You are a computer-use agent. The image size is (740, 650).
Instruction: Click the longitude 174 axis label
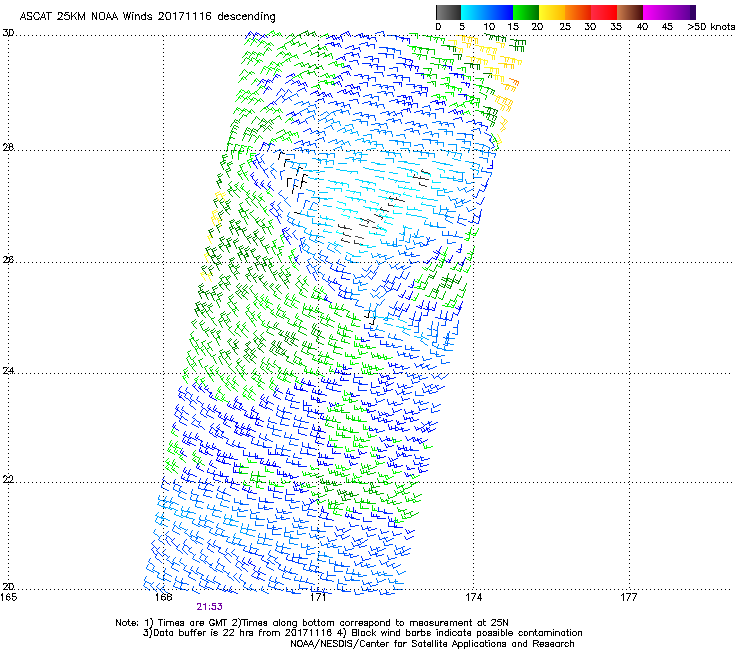tap(474, 597)
